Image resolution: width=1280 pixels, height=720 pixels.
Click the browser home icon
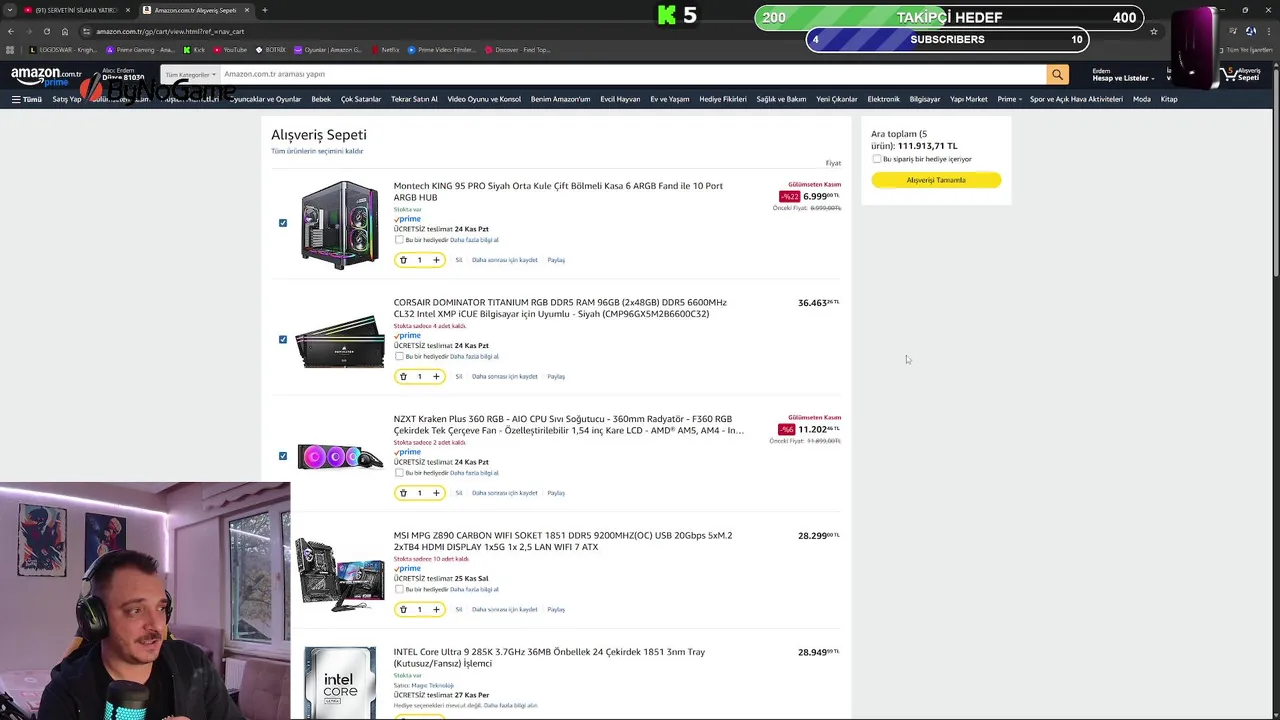click(x=65, y=31)
